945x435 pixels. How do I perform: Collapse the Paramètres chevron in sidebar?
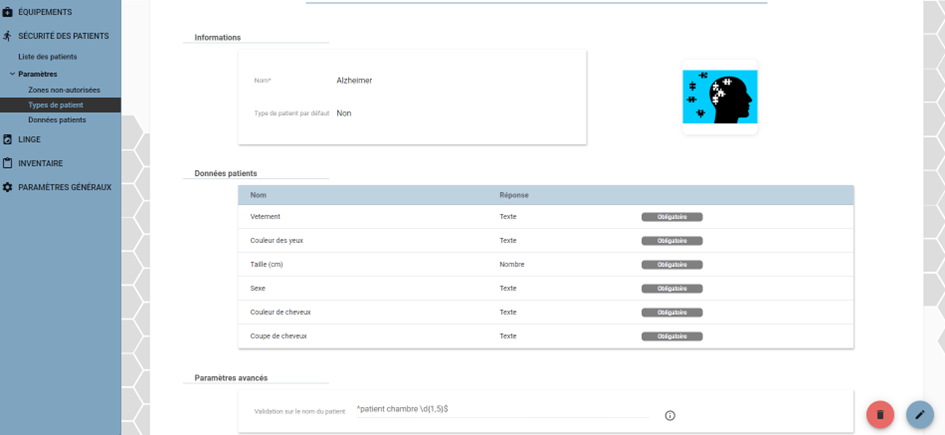click(12, 74)
